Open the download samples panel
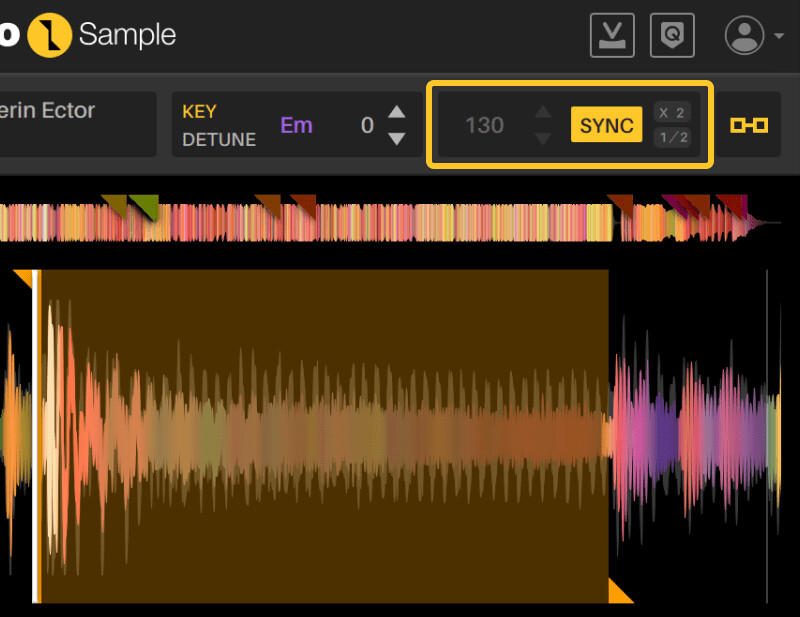 click(611, 35)
